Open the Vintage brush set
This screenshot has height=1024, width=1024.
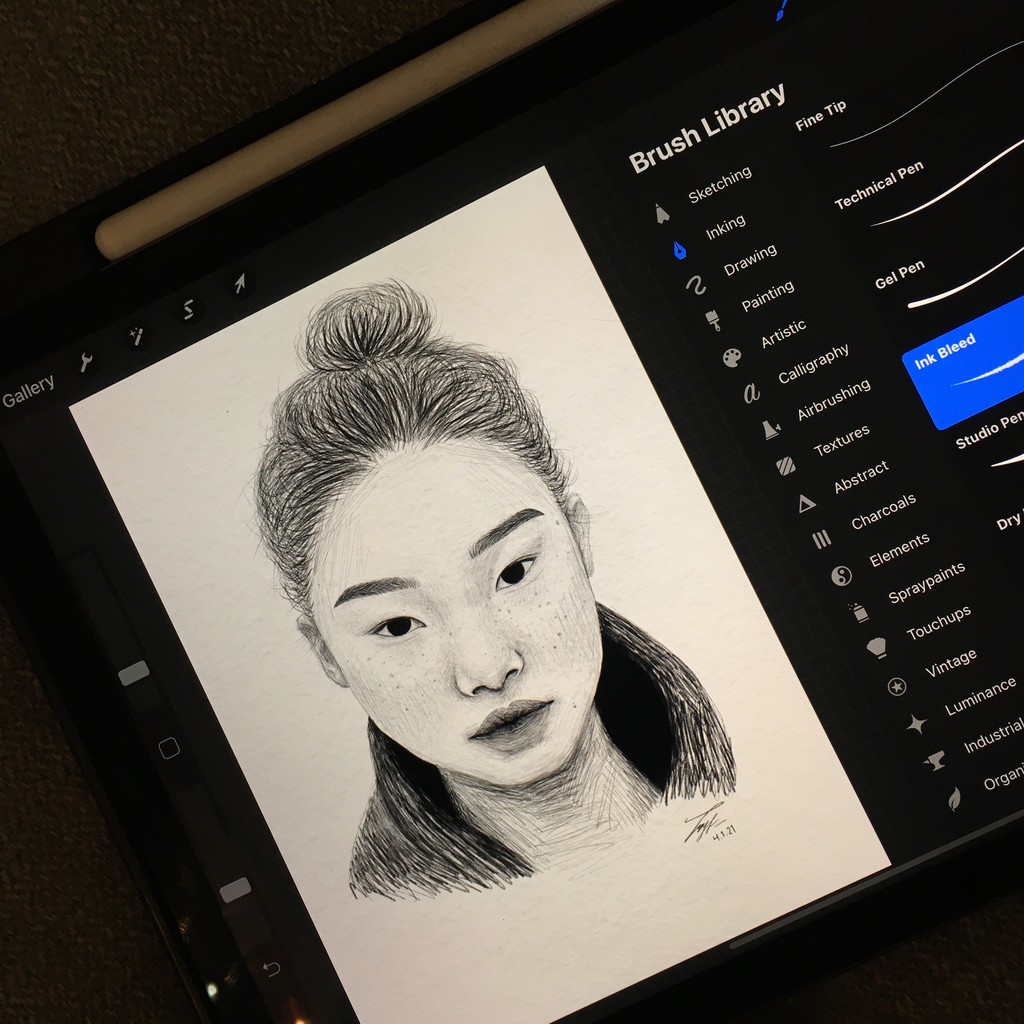click(951, 663)
